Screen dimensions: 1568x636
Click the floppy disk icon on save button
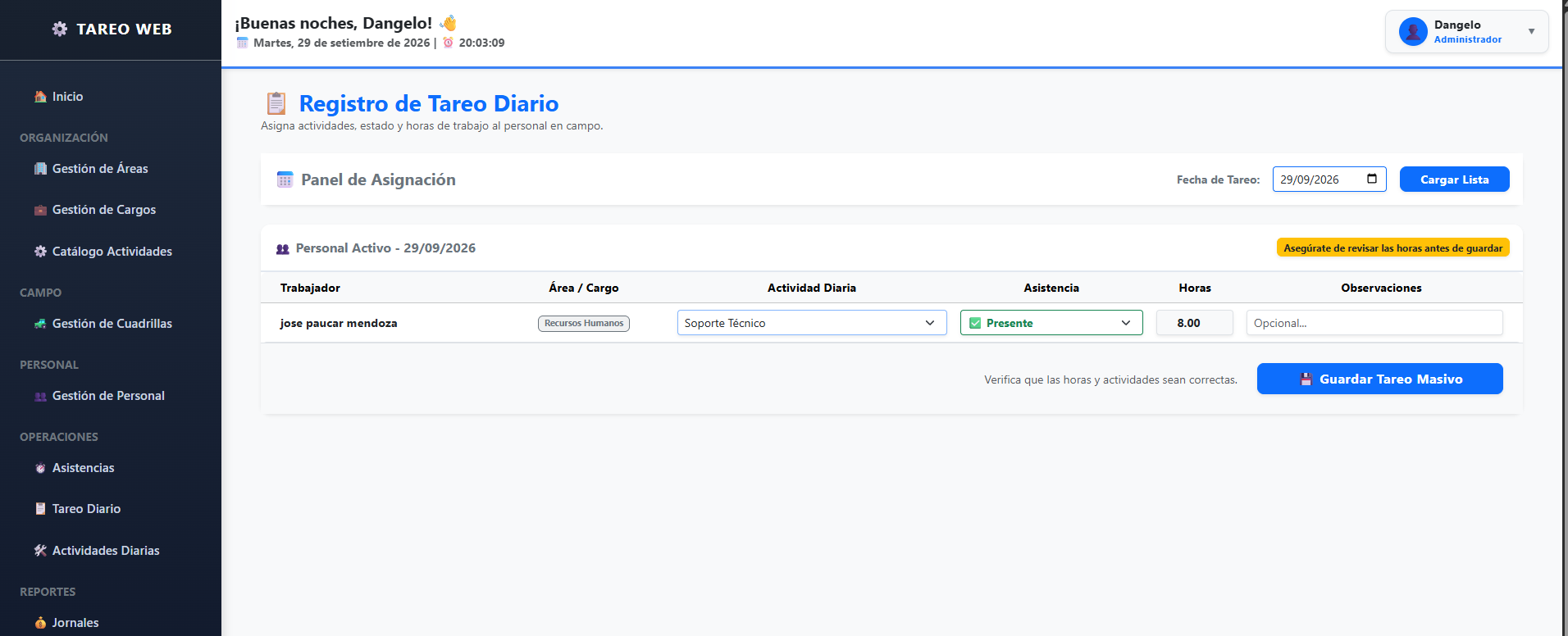click(1306, 379)
